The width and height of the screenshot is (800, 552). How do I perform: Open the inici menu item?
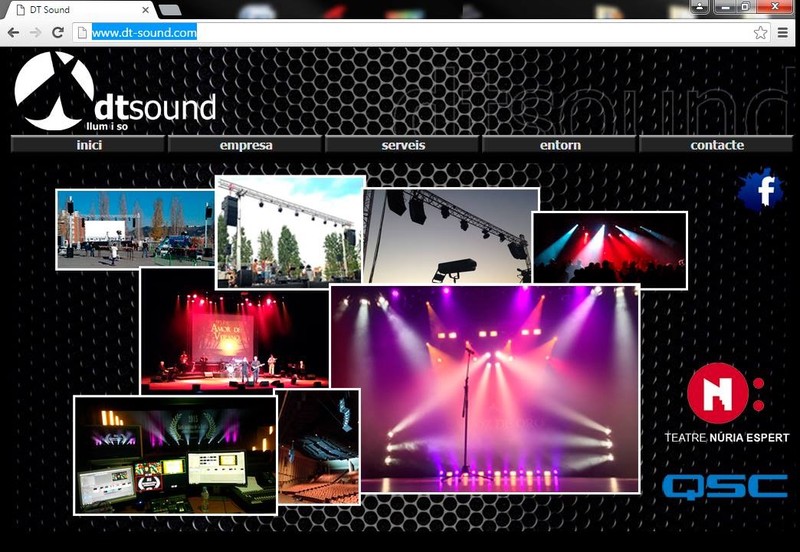tap(88, 145)
